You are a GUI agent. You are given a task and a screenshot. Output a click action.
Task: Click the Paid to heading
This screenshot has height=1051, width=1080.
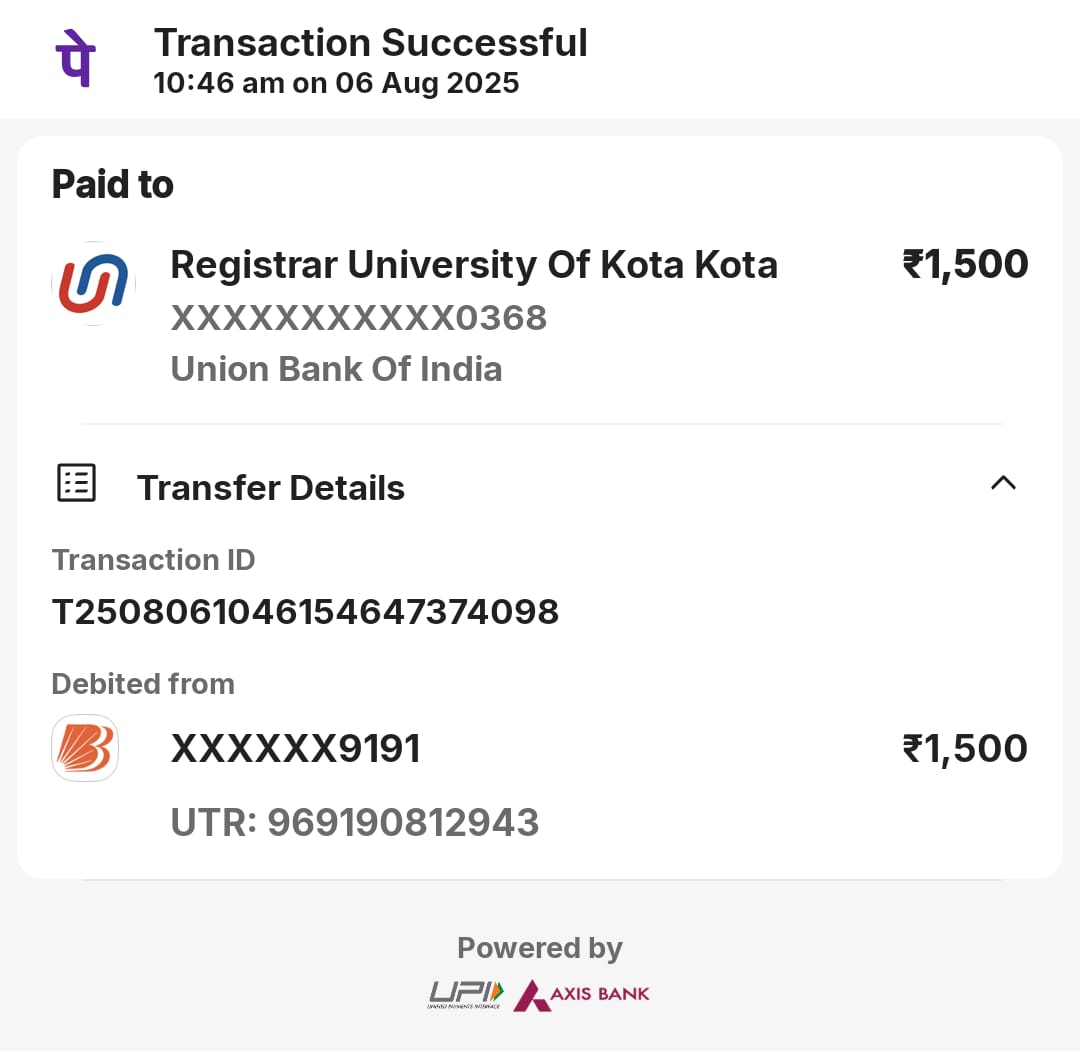[x=112, y=185]
